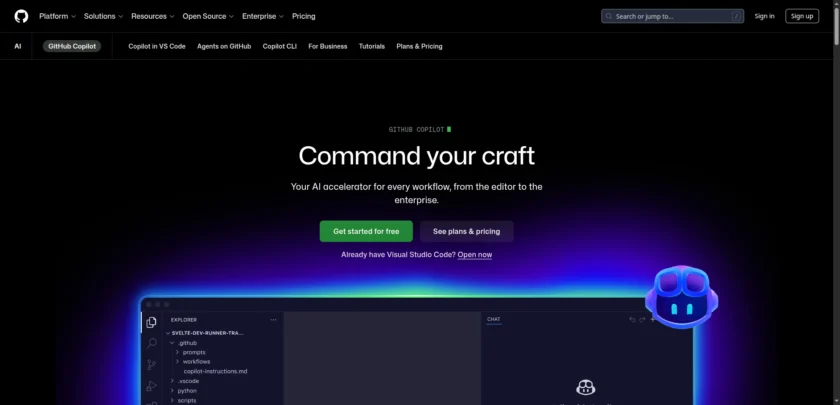Open the Tutorials page
Screen dimensions: 840x405
[x=372, y=46]
